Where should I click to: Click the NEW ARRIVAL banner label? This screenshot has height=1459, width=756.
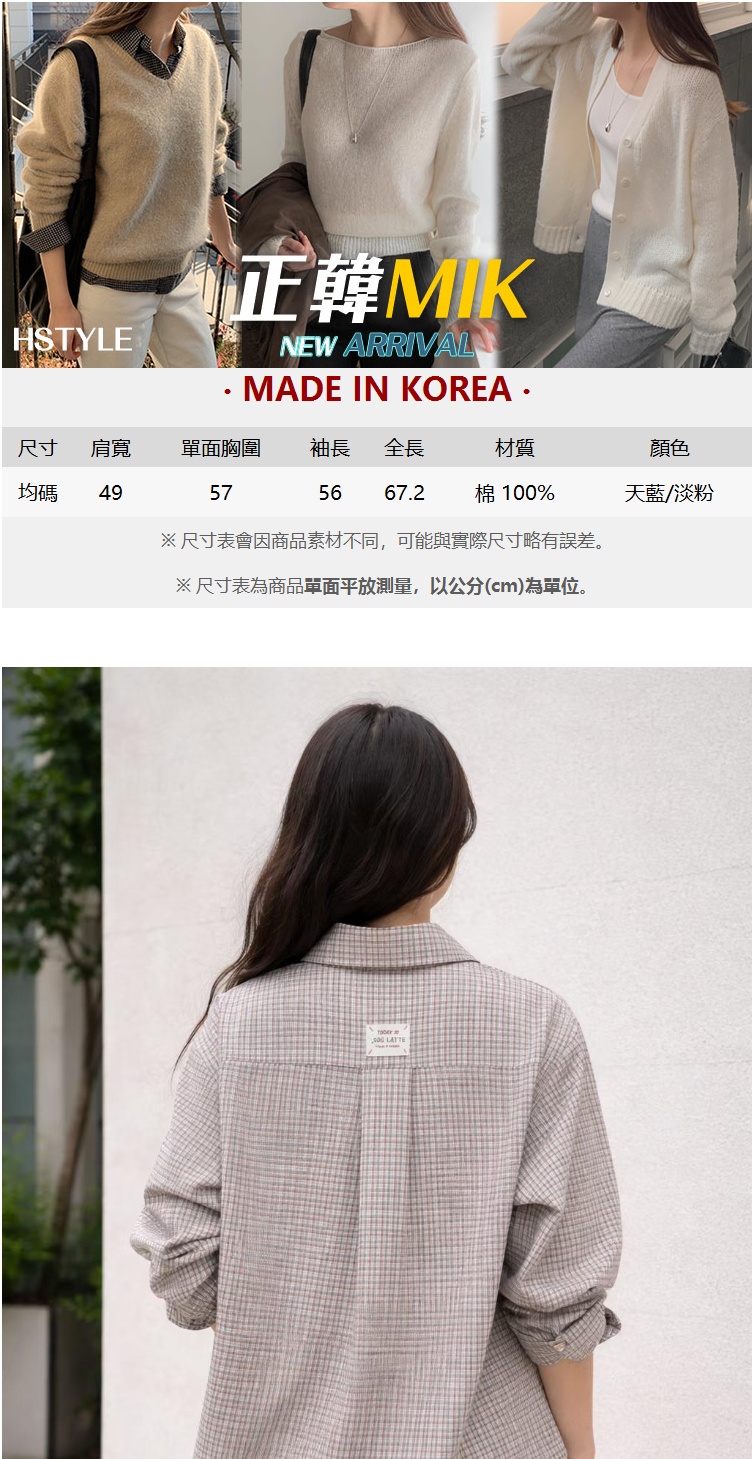tap(377, 345)
